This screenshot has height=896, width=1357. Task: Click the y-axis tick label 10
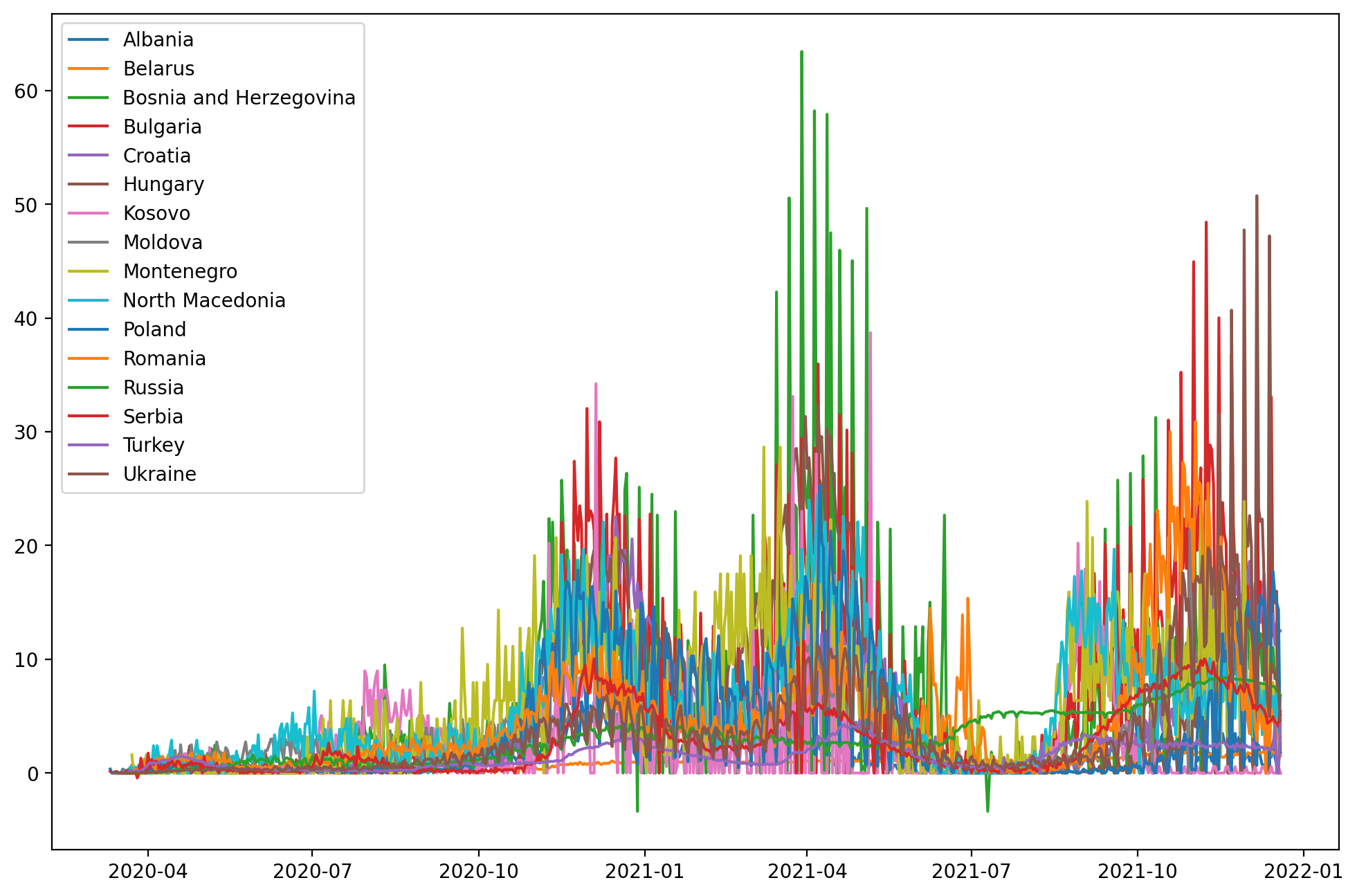point(26,660)
